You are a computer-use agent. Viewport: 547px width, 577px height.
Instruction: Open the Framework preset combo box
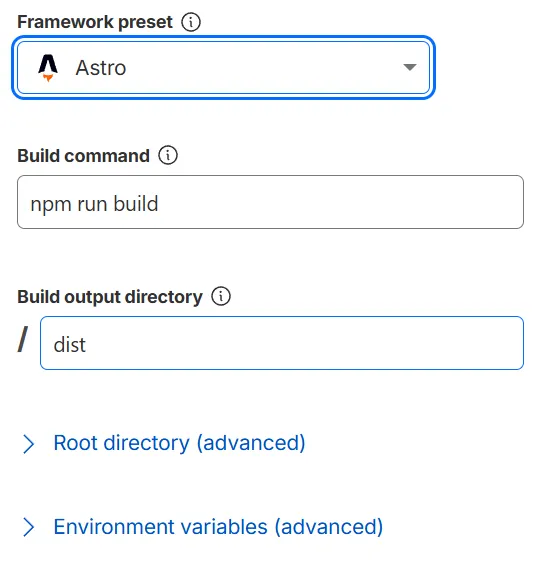pos(223,67)
